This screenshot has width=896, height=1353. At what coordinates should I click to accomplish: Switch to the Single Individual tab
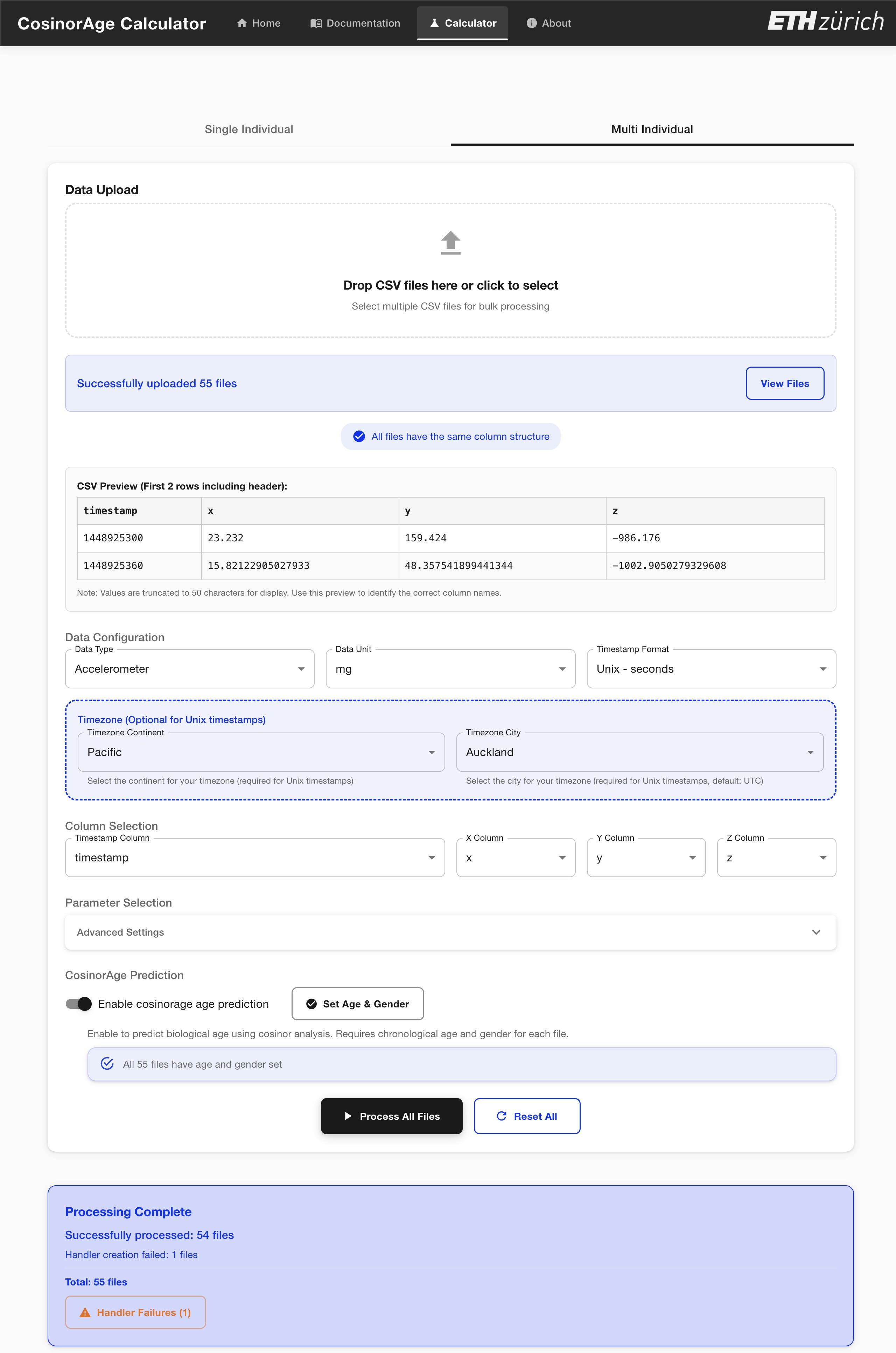pyautogui.click(x=248, y=129)
